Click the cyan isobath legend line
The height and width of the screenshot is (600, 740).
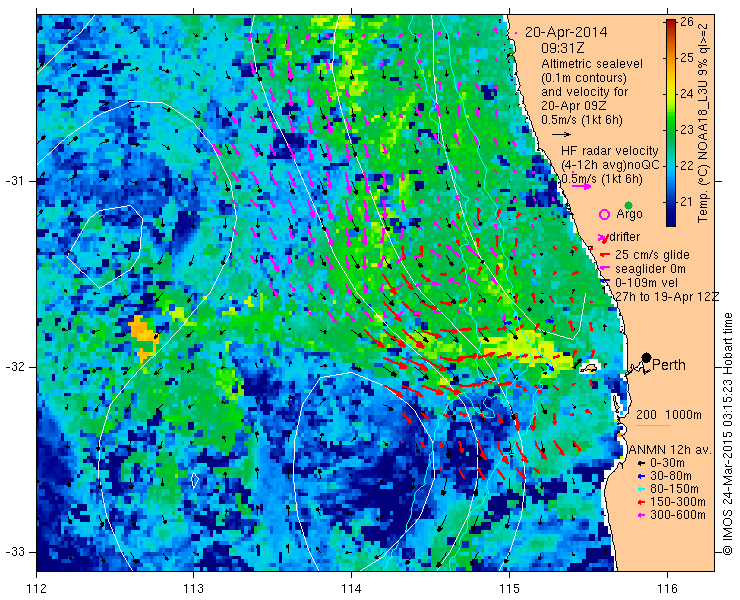[x=653, y=425]
